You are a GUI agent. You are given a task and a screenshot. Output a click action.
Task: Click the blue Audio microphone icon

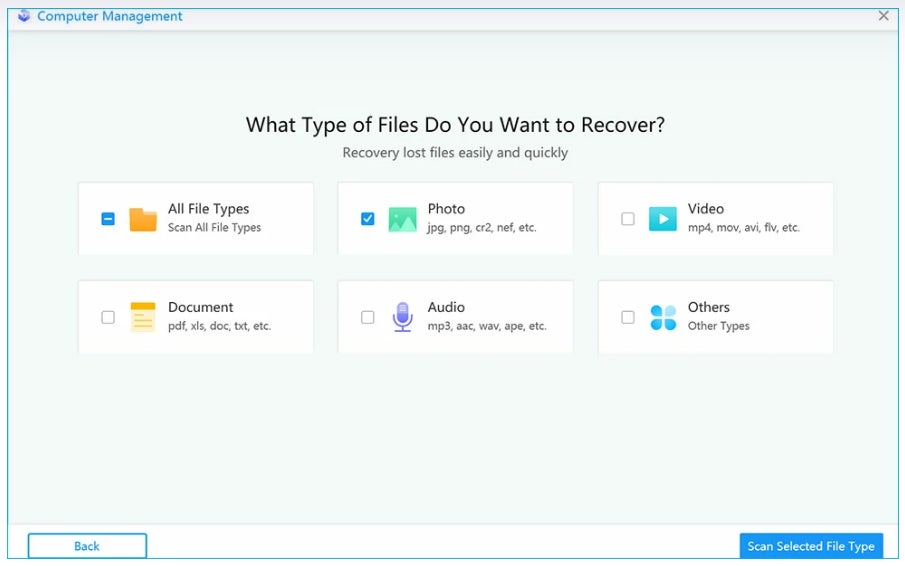point(402,317)
